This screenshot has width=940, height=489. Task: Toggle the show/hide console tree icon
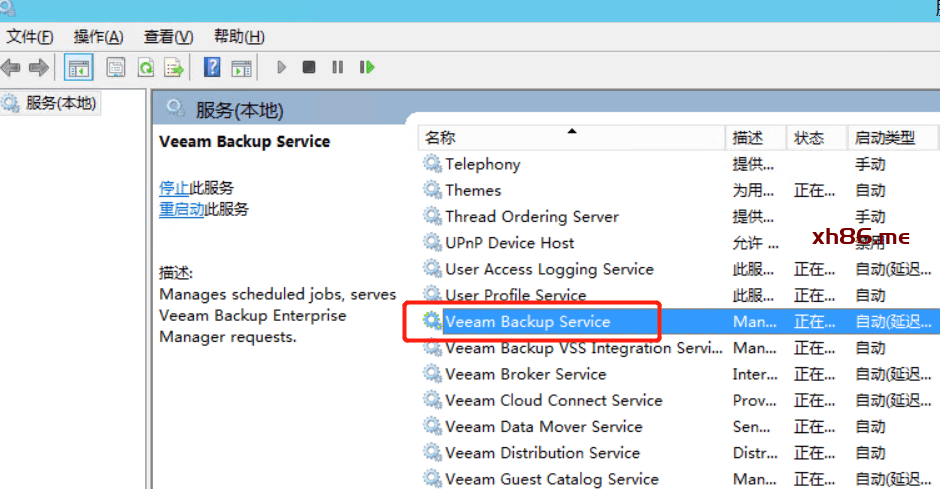[x=79, y=67]
